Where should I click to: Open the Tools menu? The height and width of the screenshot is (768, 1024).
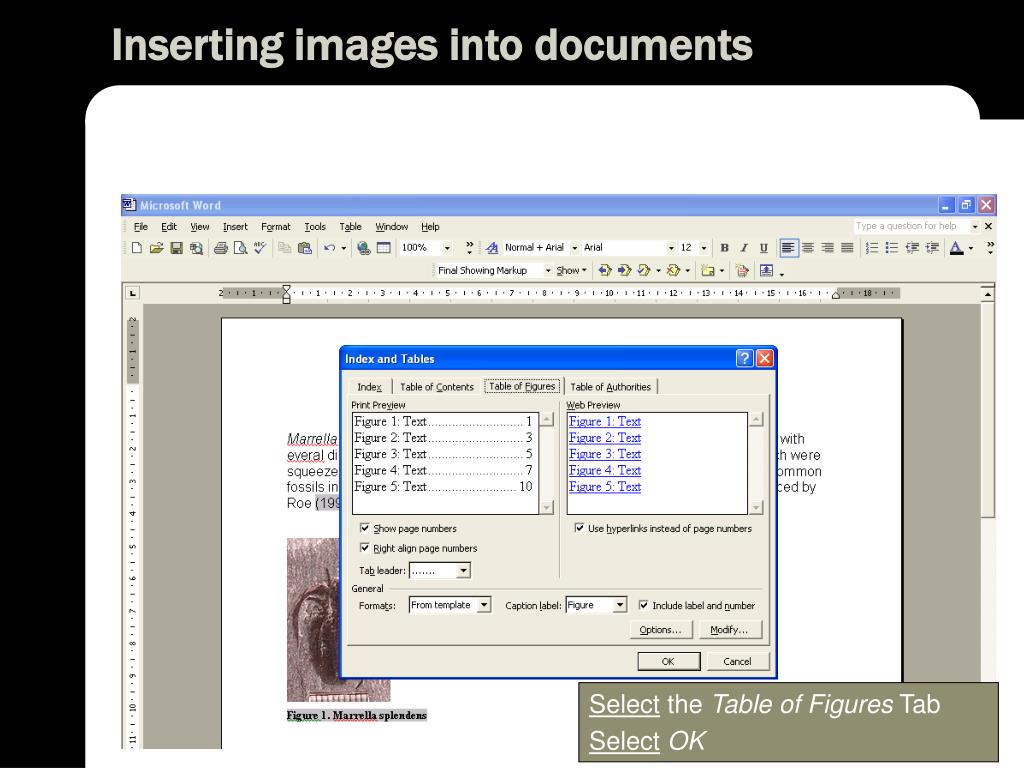click(x=315, y=227)
